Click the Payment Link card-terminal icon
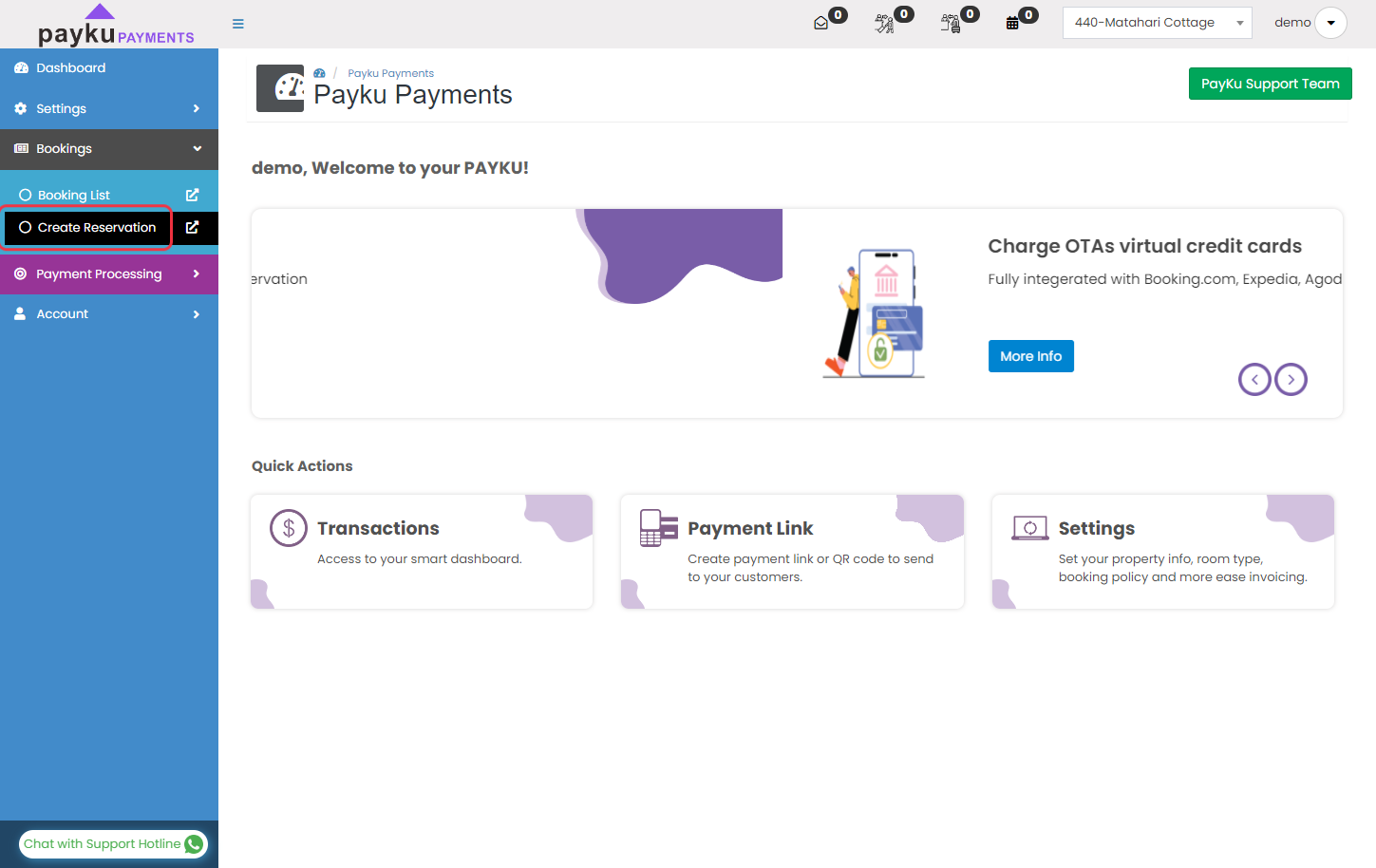The width and height of the screenshot is (1376, 868). (x=659, y=528)
